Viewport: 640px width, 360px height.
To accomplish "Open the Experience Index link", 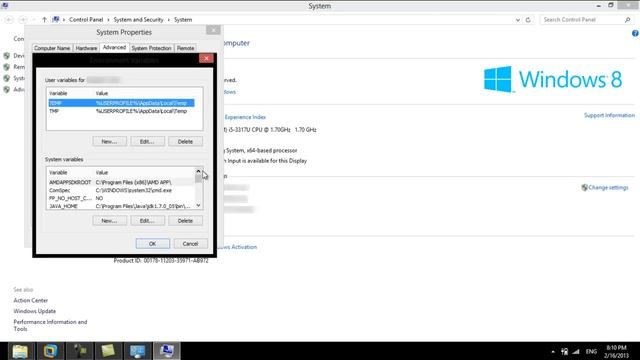I will tap(245, 117).
